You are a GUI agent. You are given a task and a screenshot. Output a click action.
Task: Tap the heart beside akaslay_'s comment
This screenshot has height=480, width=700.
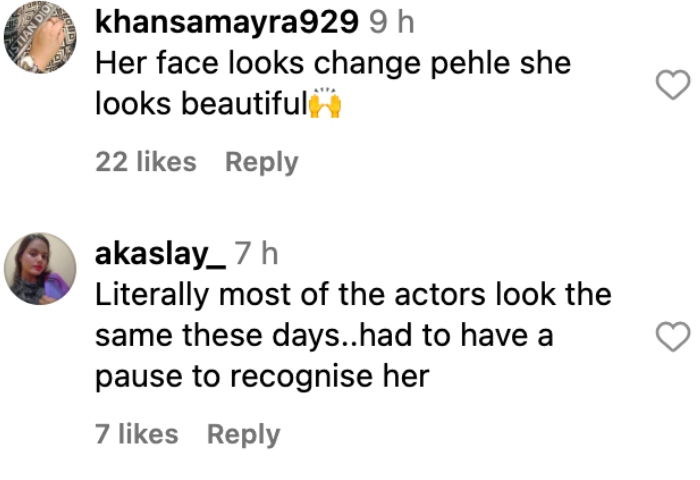coord(672,338)
